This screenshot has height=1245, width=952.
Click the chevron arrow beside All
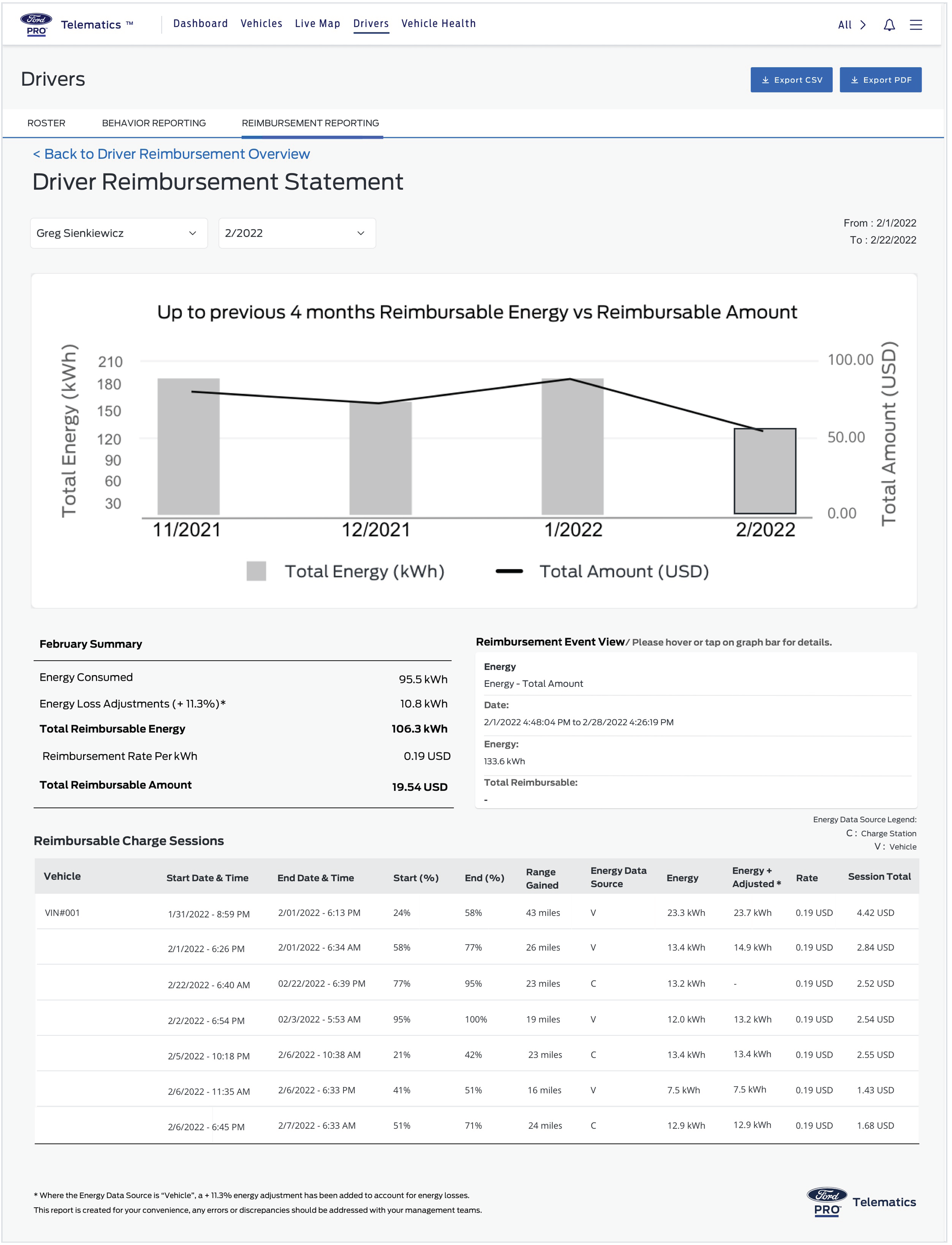(x=864, y=25)
